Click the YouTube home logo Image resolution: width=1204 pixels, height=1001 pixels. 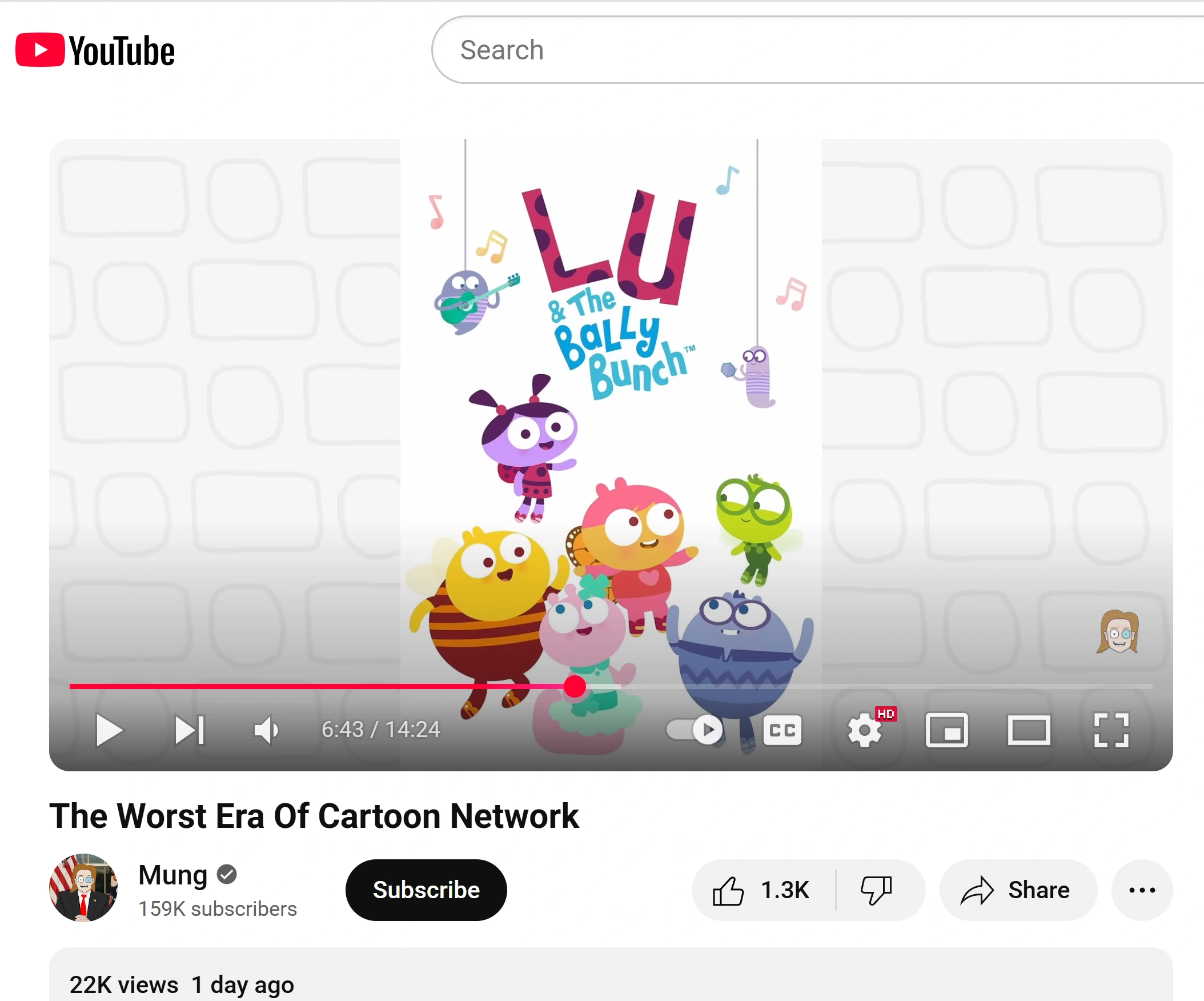click(95, 50)
